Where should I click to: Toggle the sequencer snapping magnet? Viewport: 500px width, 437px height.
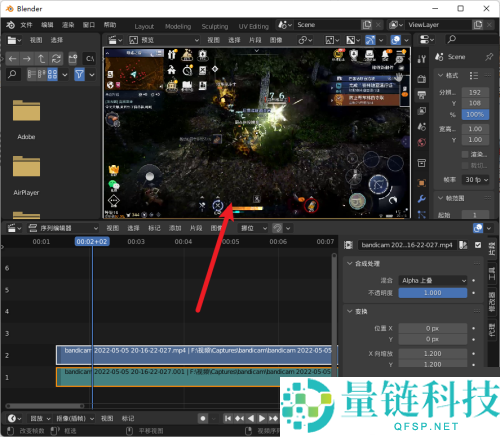pyautogui.click(x=277, y=228)
